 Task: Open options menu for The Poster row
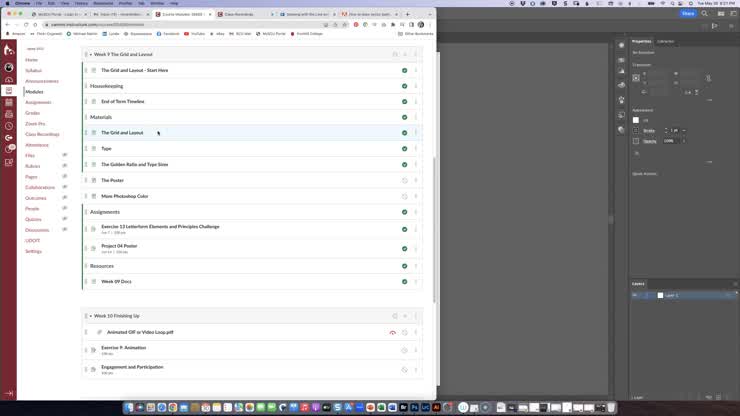tap(416, 180)
